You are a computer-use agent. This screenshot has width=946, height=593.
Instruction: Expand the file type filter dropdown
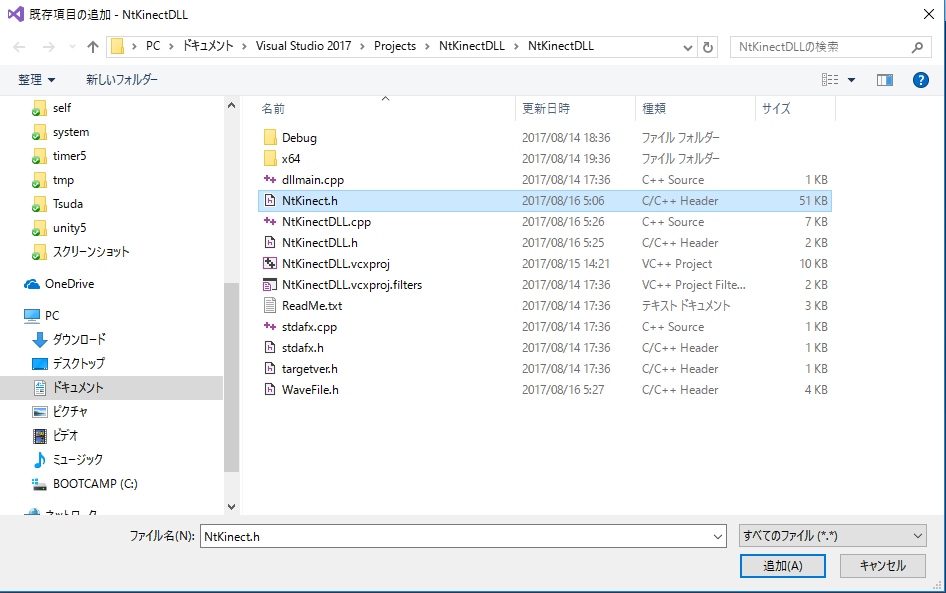point(832,537)
